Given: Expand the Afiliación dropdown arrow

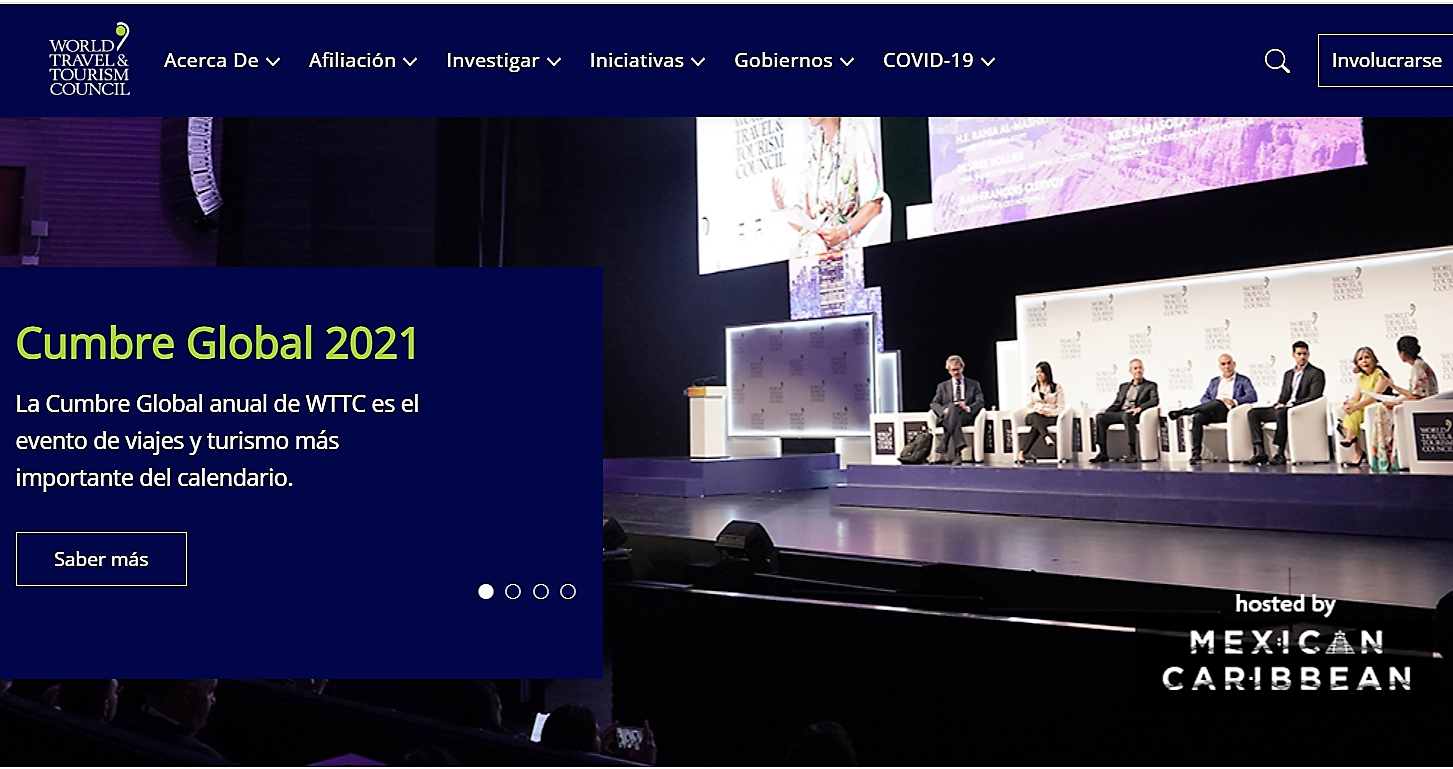Looking at the screenshot, I should click(410, 62).
